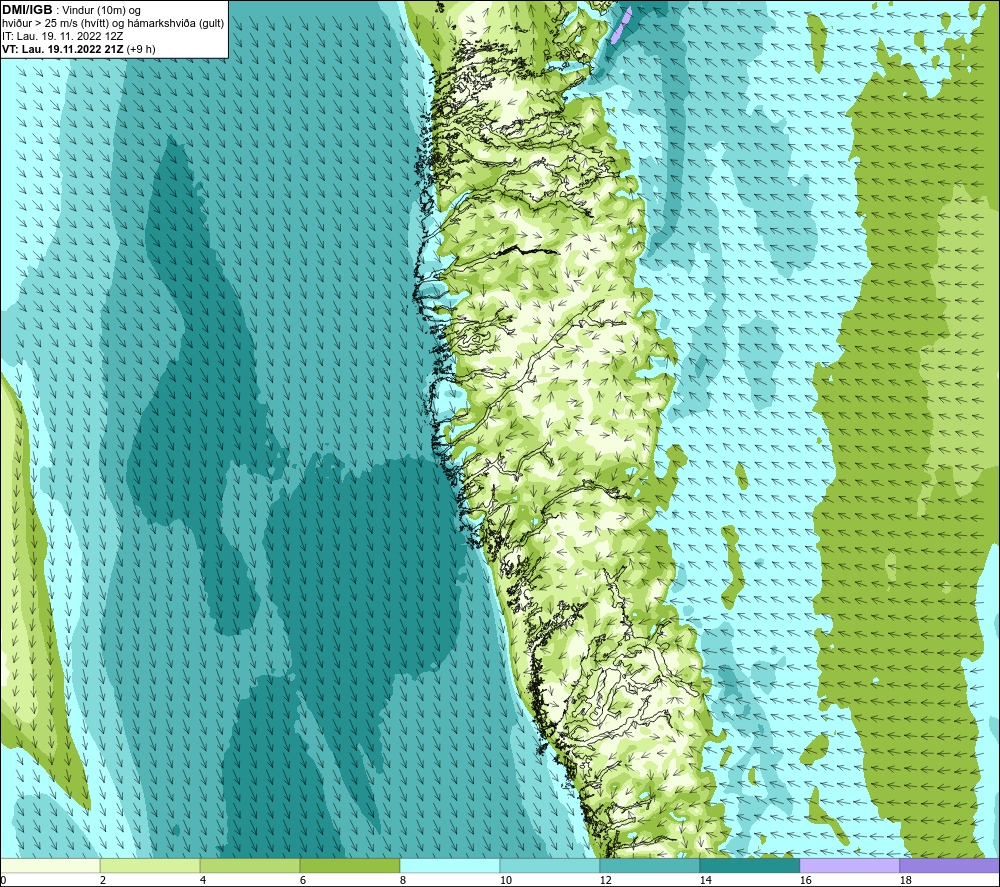Click the purple high-wind patch near the top of the map

click(621, 26)
